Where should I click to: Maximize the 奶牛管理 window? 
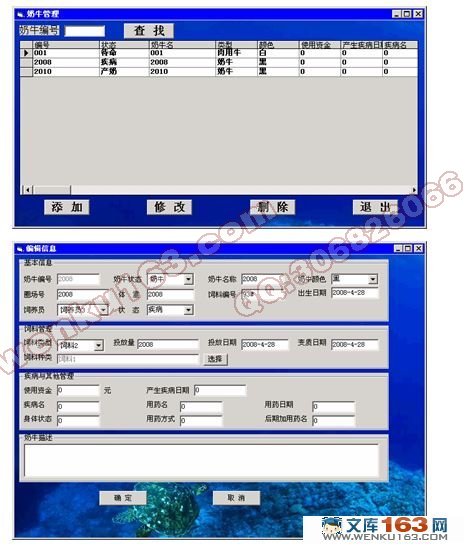408,14
